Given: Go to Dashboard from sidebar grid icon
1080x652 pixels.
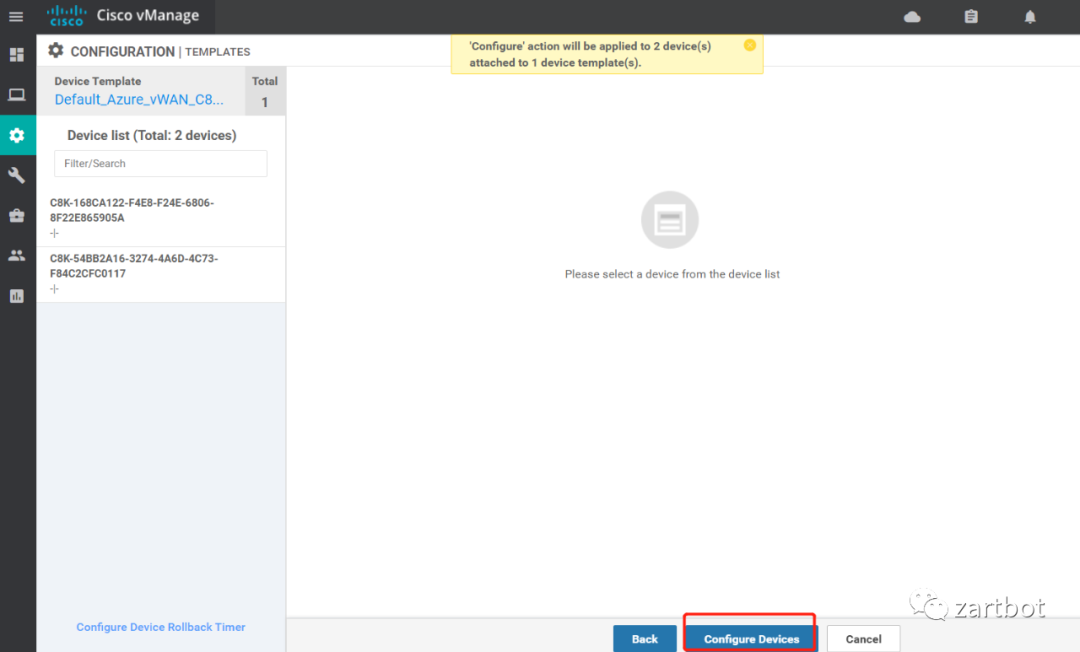Looking at the screenshot, I should pos(17,54).
